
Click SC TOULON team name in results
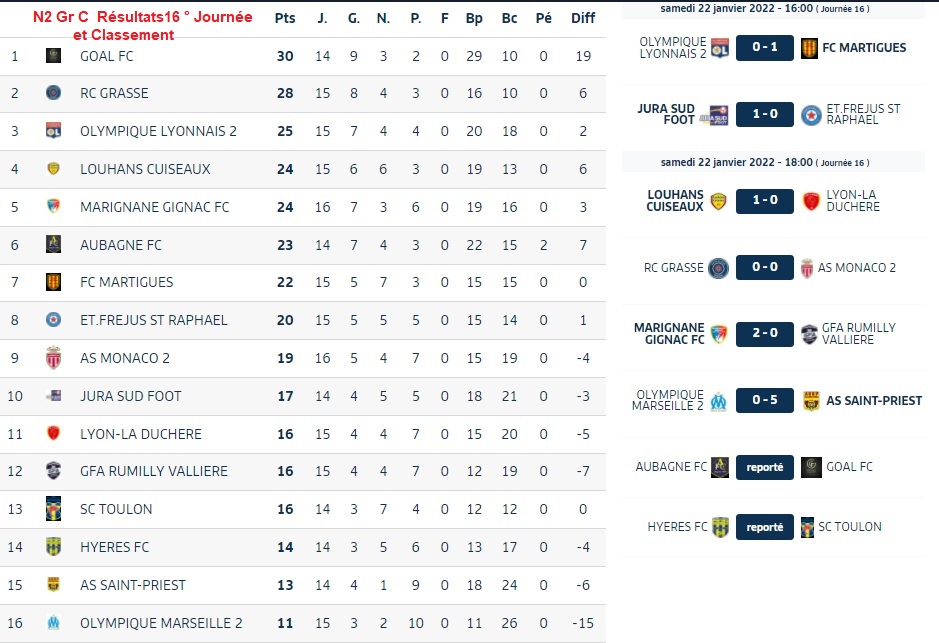pos(850,527)
